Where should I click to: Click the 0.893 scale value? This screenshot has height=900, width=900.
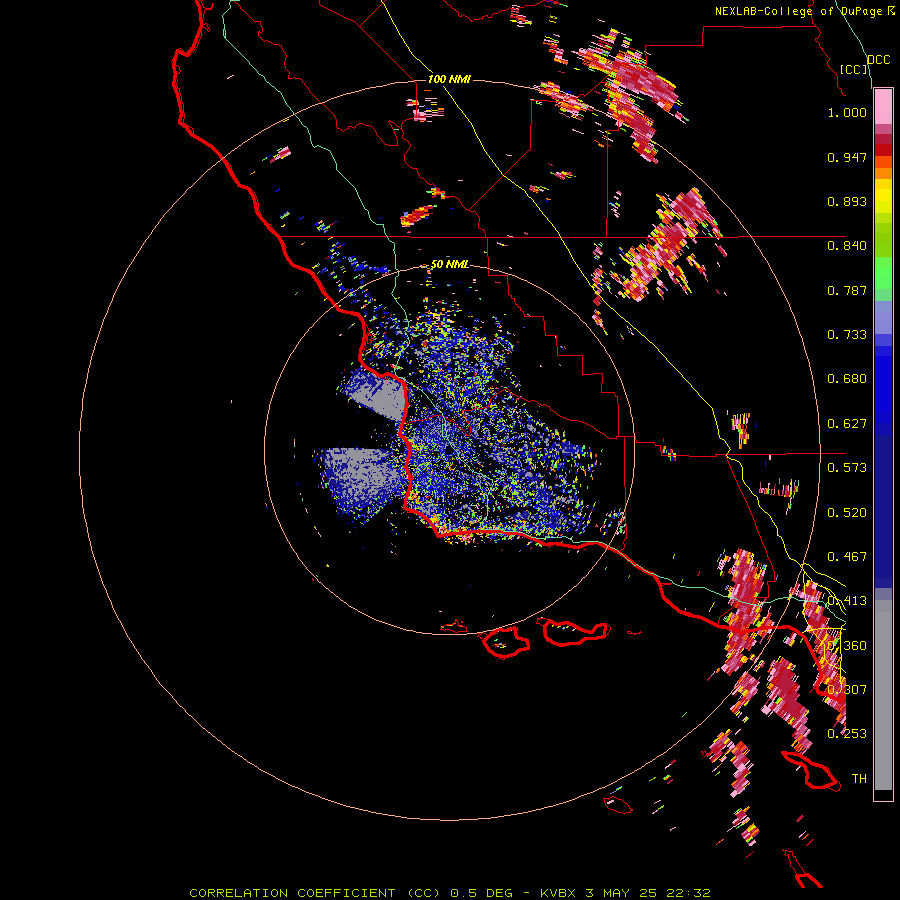pos(847,201)
